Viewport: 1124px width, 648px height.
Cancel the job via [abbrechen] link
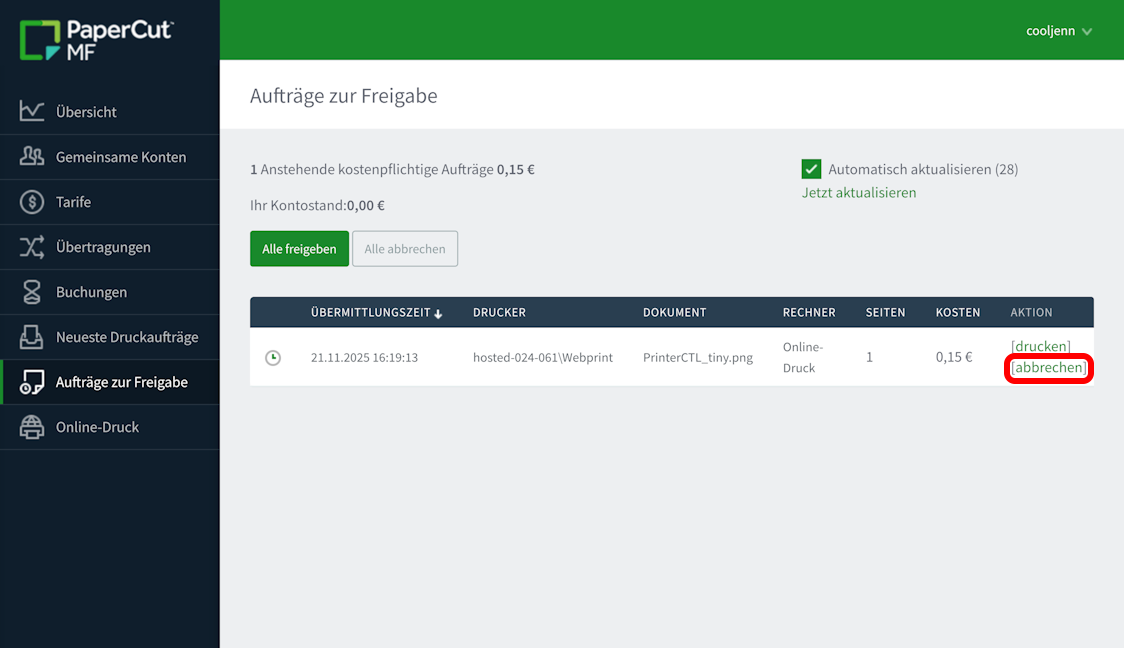1048,368
